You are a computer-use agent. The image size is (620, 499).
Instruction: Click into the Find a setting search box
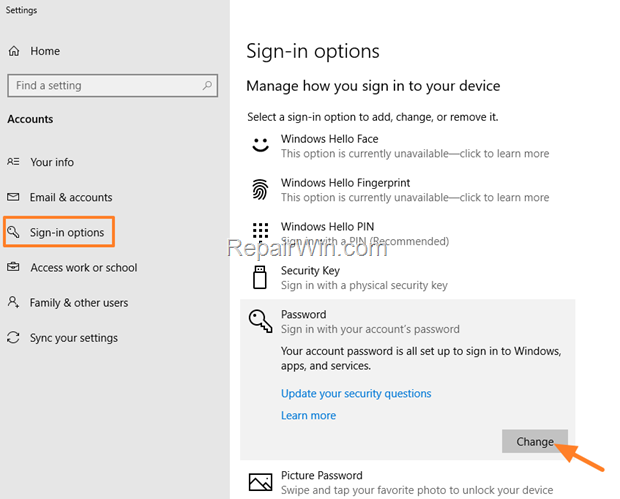pos(112,85)
